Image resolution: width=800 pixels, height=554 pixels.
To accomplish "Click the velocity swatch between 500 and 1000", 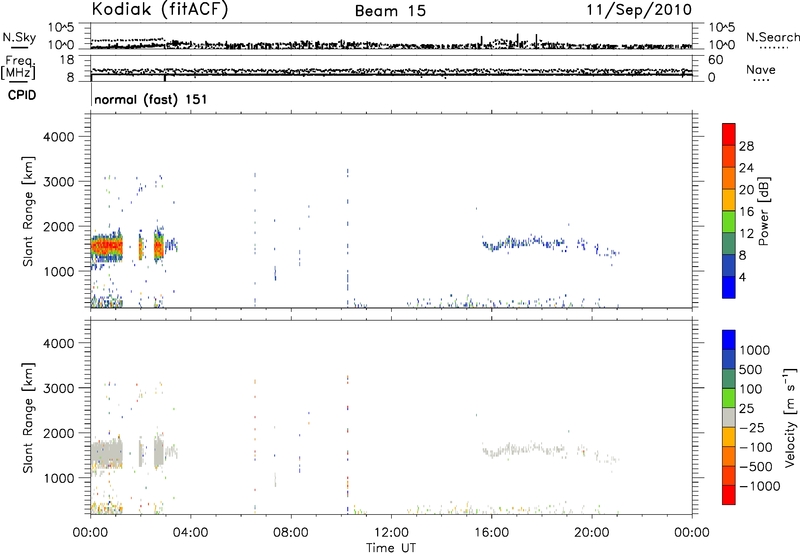I will click(729, 360).
